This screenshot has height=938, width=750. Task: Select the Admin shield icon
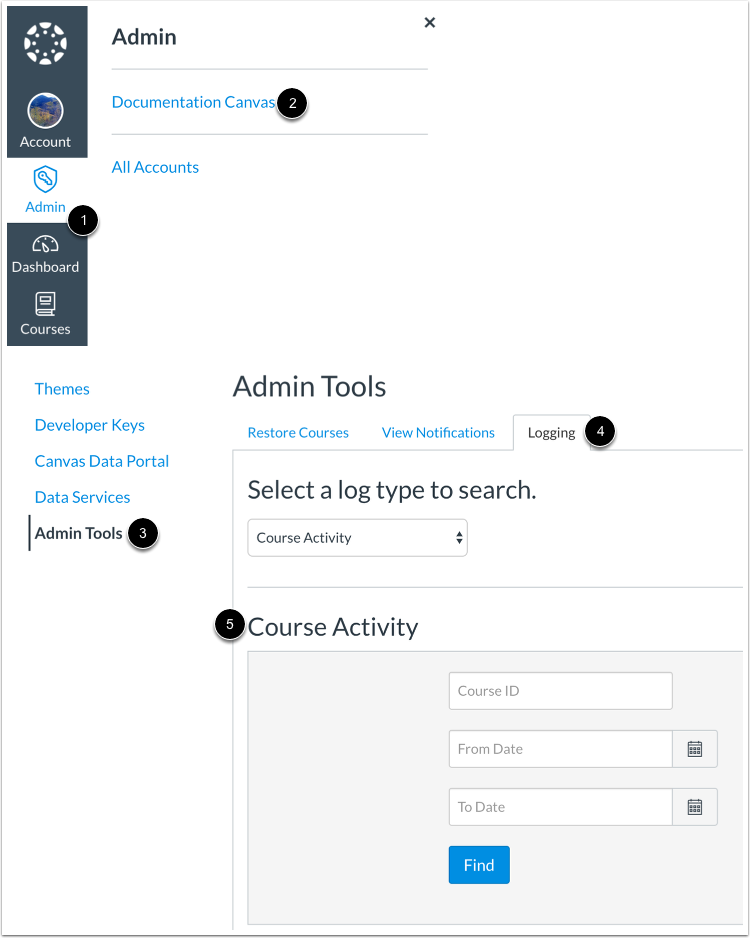45,179
